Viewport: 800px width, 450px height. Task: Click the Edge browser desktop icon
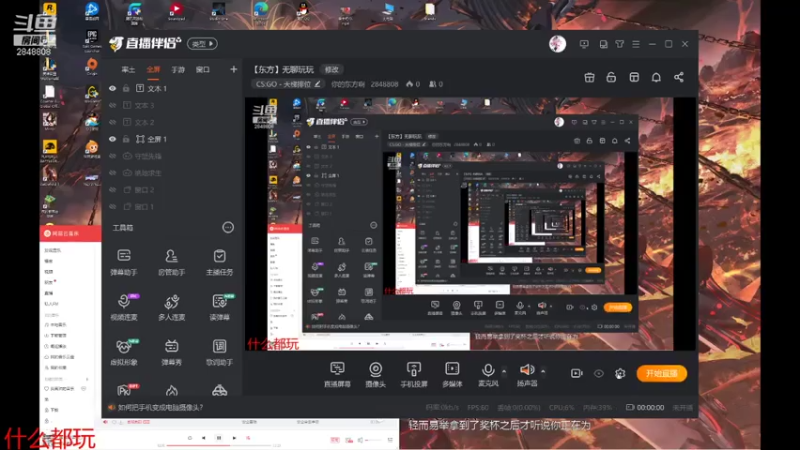coord(261,10)
